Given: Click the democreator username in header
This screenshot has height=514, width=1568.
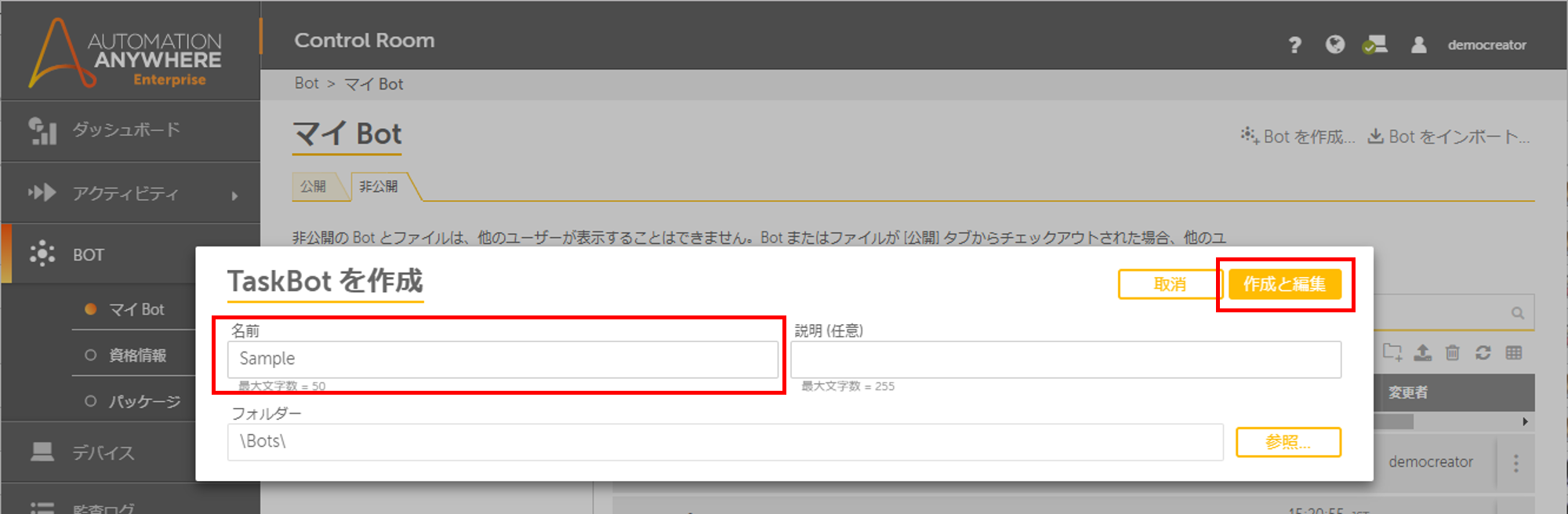Looking at the screenshot, I should pyautogui.click(x=1486, y=45).
